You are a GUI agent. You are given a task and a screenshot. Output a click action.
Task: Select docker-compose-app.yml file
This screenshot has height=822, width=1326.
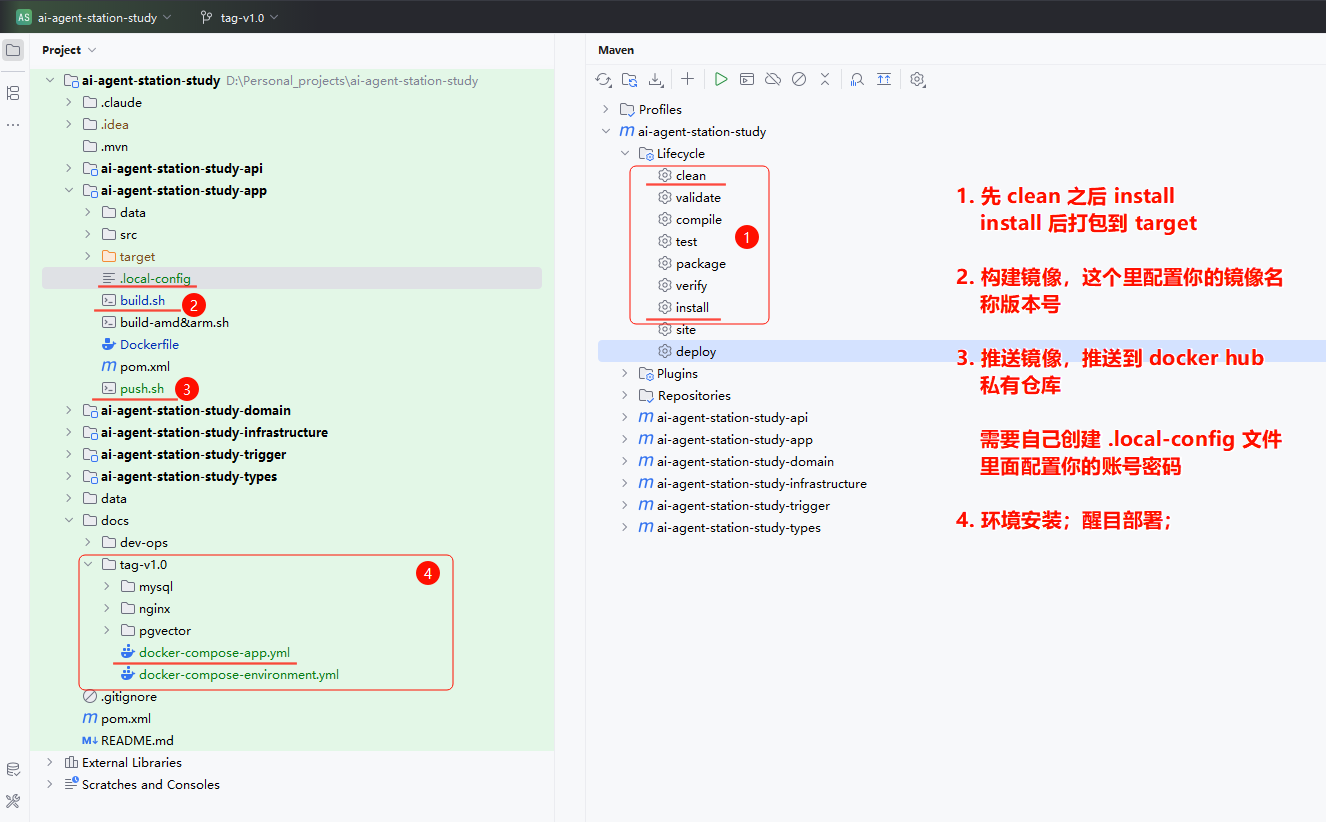click(x=214, y=653)
